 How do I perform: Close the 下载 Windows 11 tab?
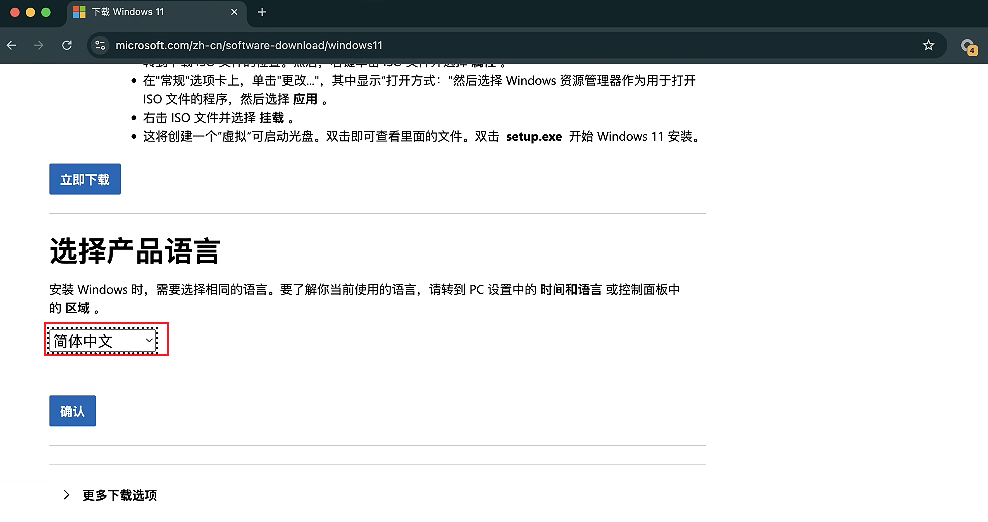234,12
